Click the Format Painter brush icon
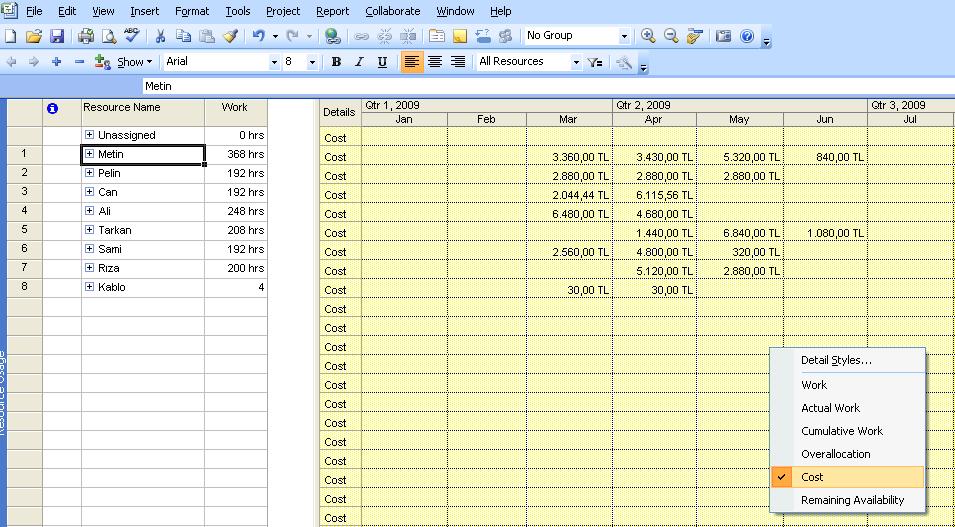 click(x=229, y=36)
